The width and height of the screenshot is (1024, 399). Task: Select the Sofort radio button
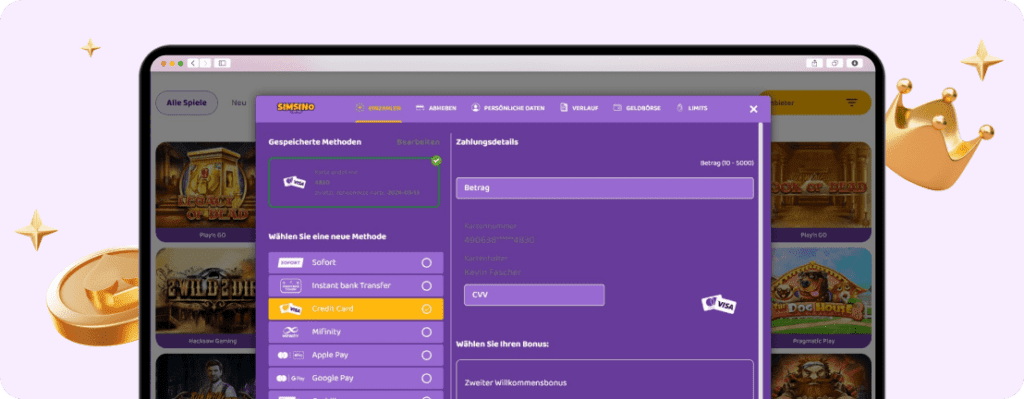pyautogui.click(x=426, y=263)
